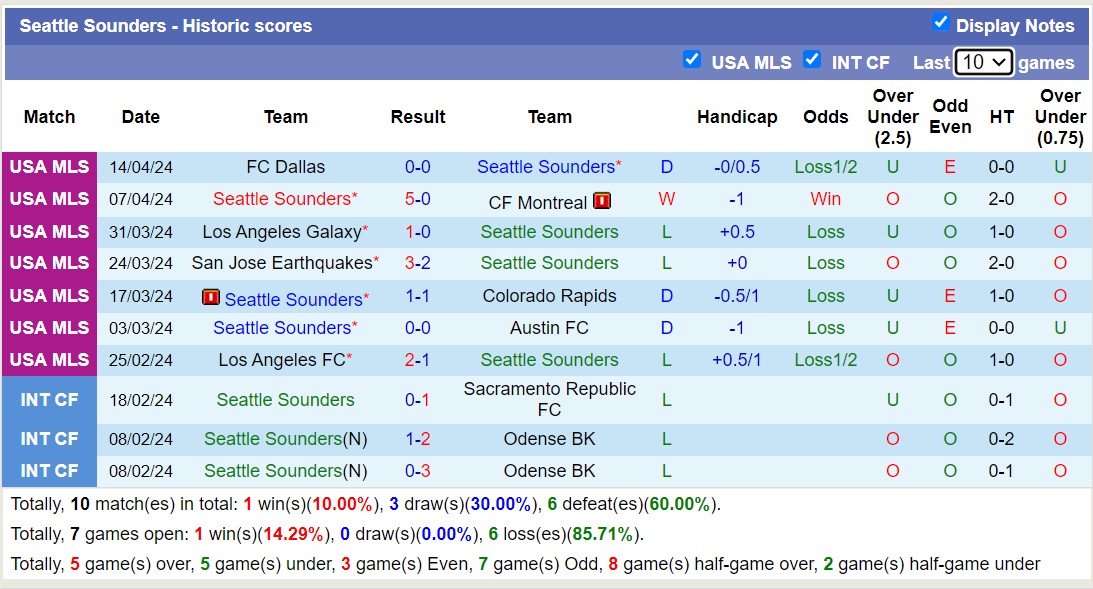
Task: Toggle off the INT CF checkbox
Action: tap(813, 60)
